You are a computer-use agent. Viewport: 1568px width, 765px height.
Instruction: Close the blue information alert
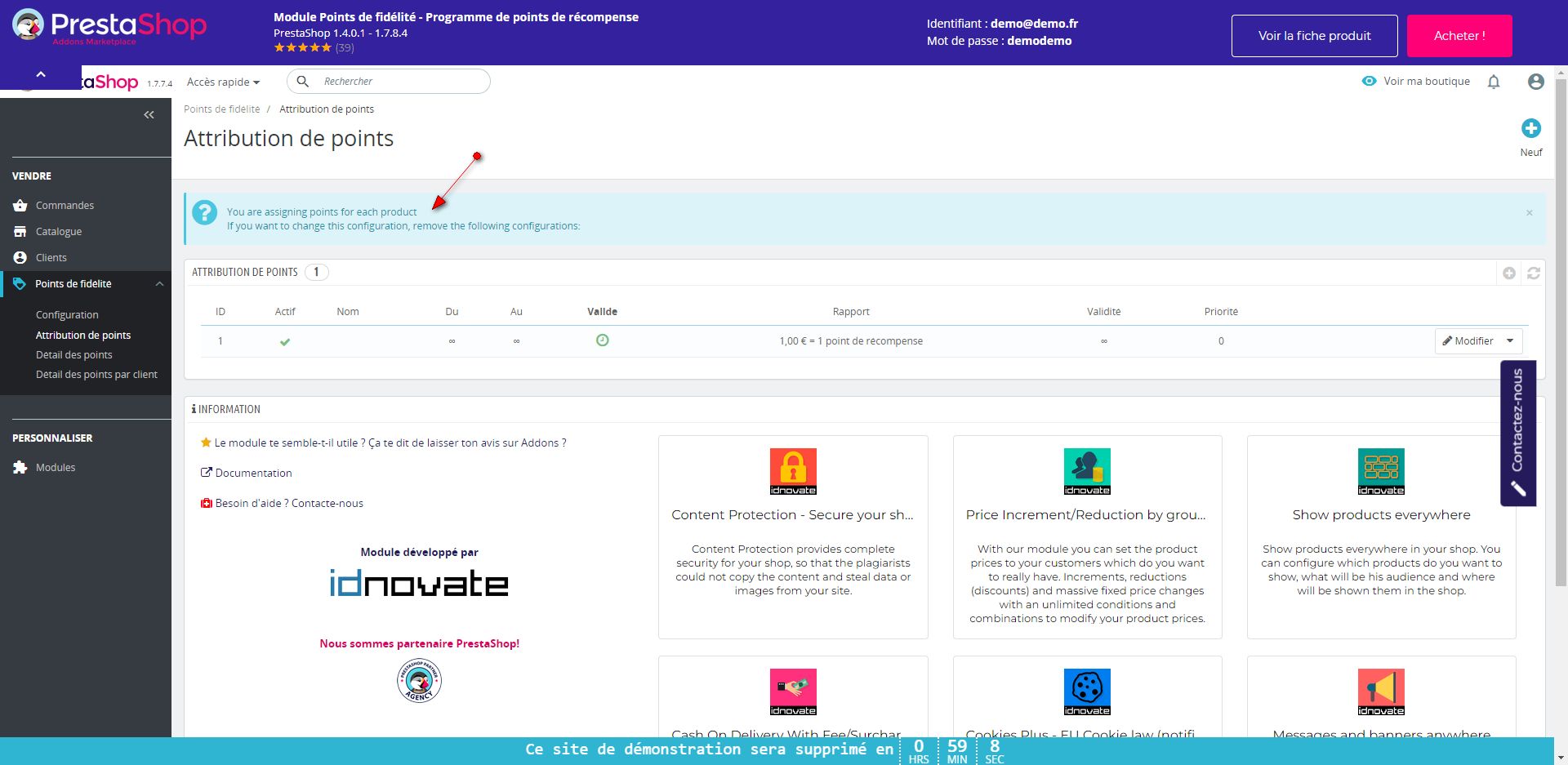click(x=1530, y=213)
